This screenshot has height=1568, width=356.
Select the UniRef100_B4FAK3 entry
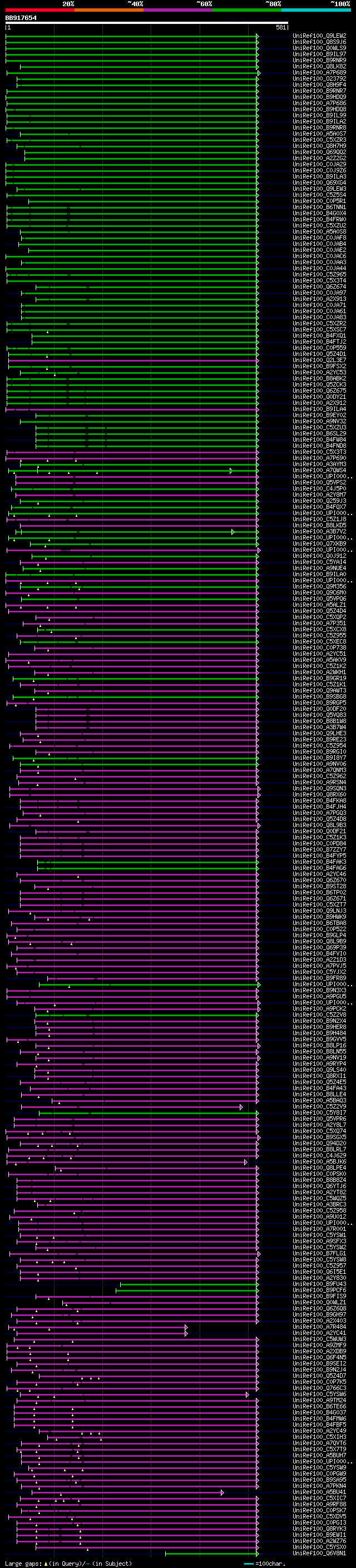(x=319, y=862)
